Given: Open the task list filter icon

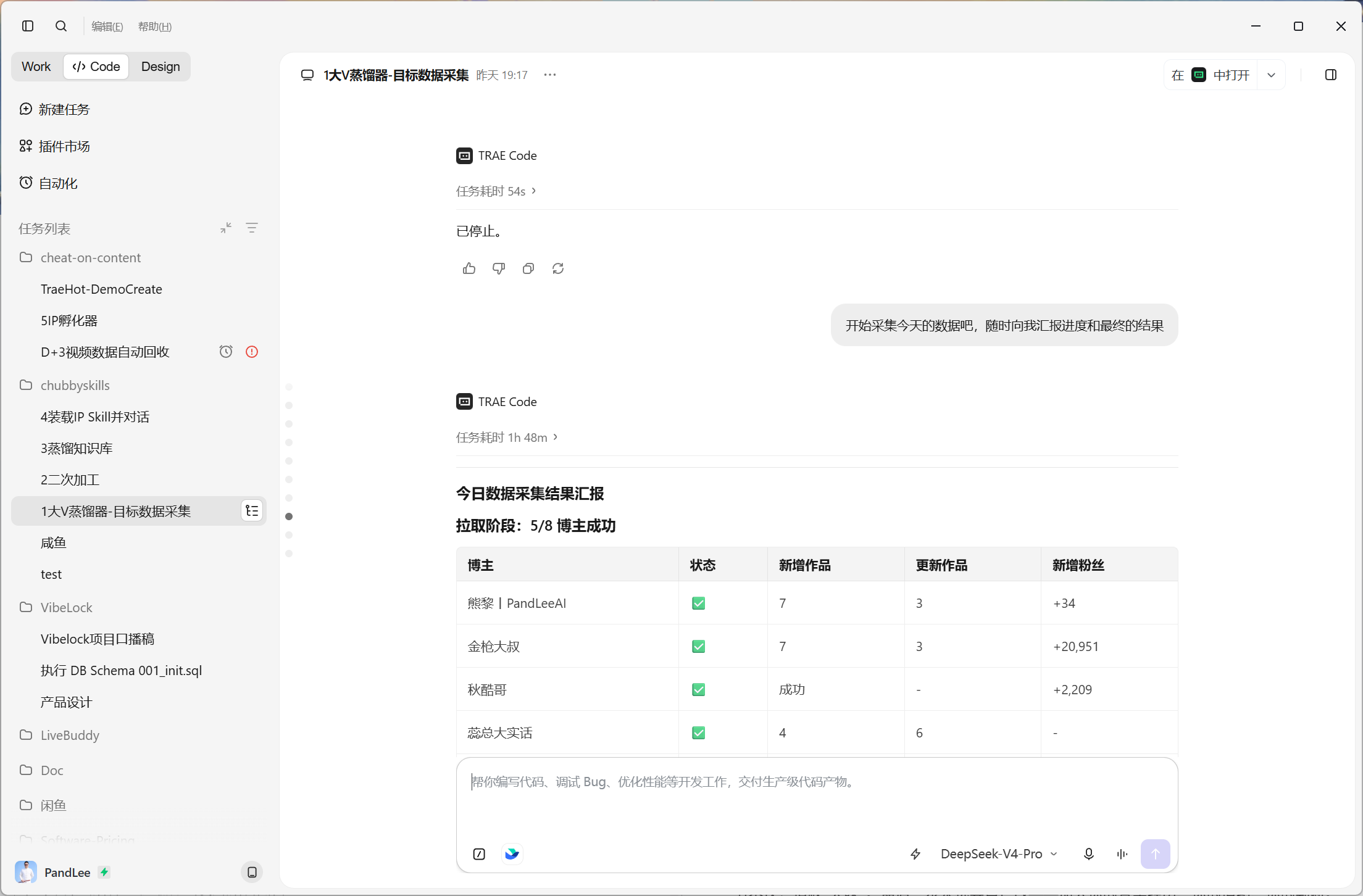Looking at the screenshot, I should coord(252,228).
